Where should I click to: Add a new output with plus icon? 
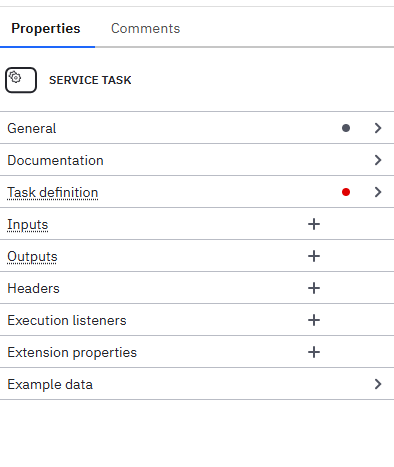(314, 256)
